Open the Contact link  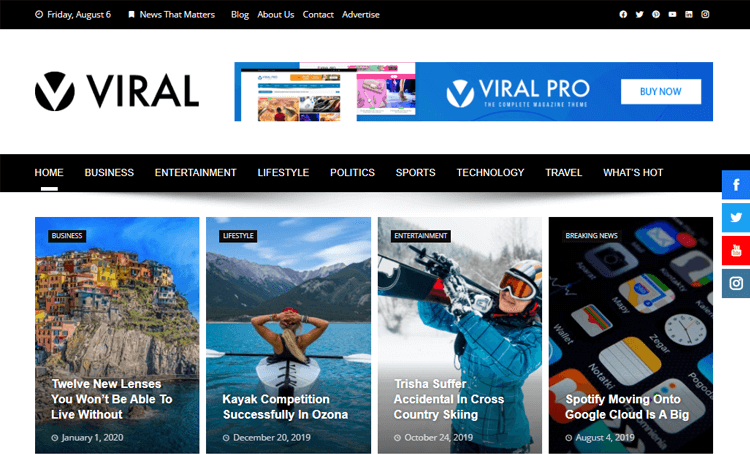click(318, 14)
